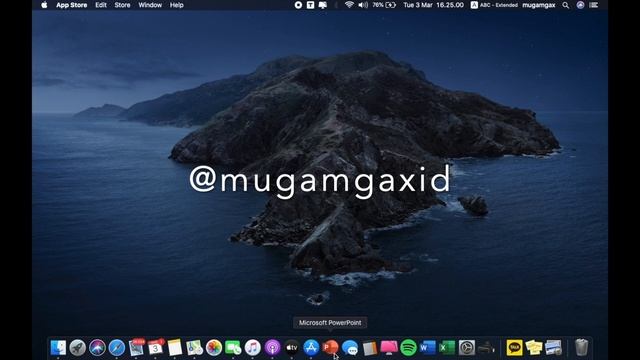Open ABC - Extended input source menu
The height and width of the screenshot is (360, 640).
click(x=494, y=5)
